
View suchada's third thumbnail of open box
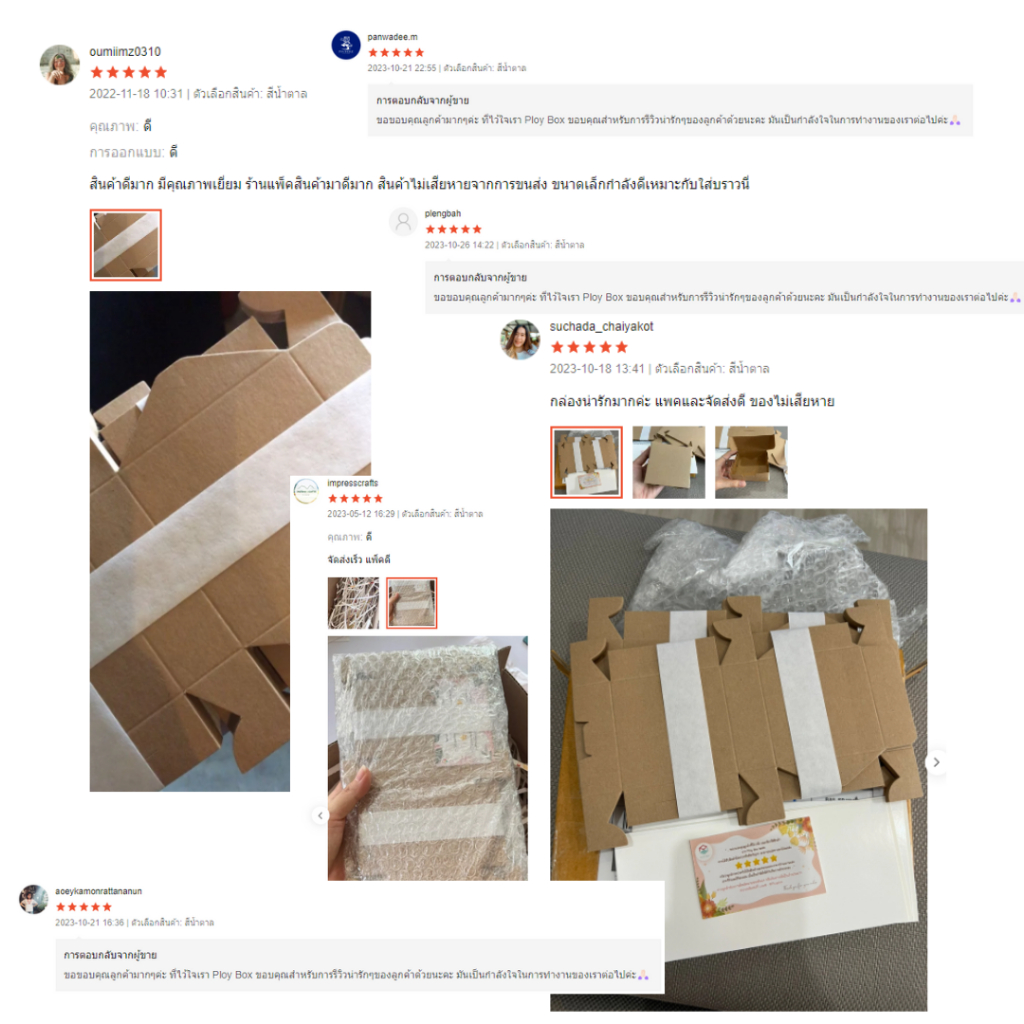point(751,462)
